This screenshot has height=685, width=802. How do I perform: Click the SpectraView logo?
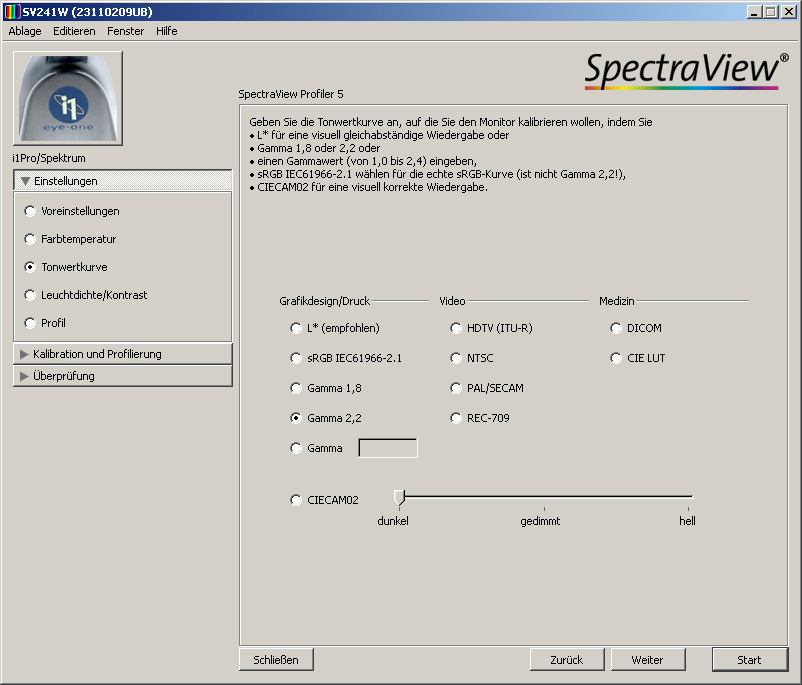click(x=687, y=71)
